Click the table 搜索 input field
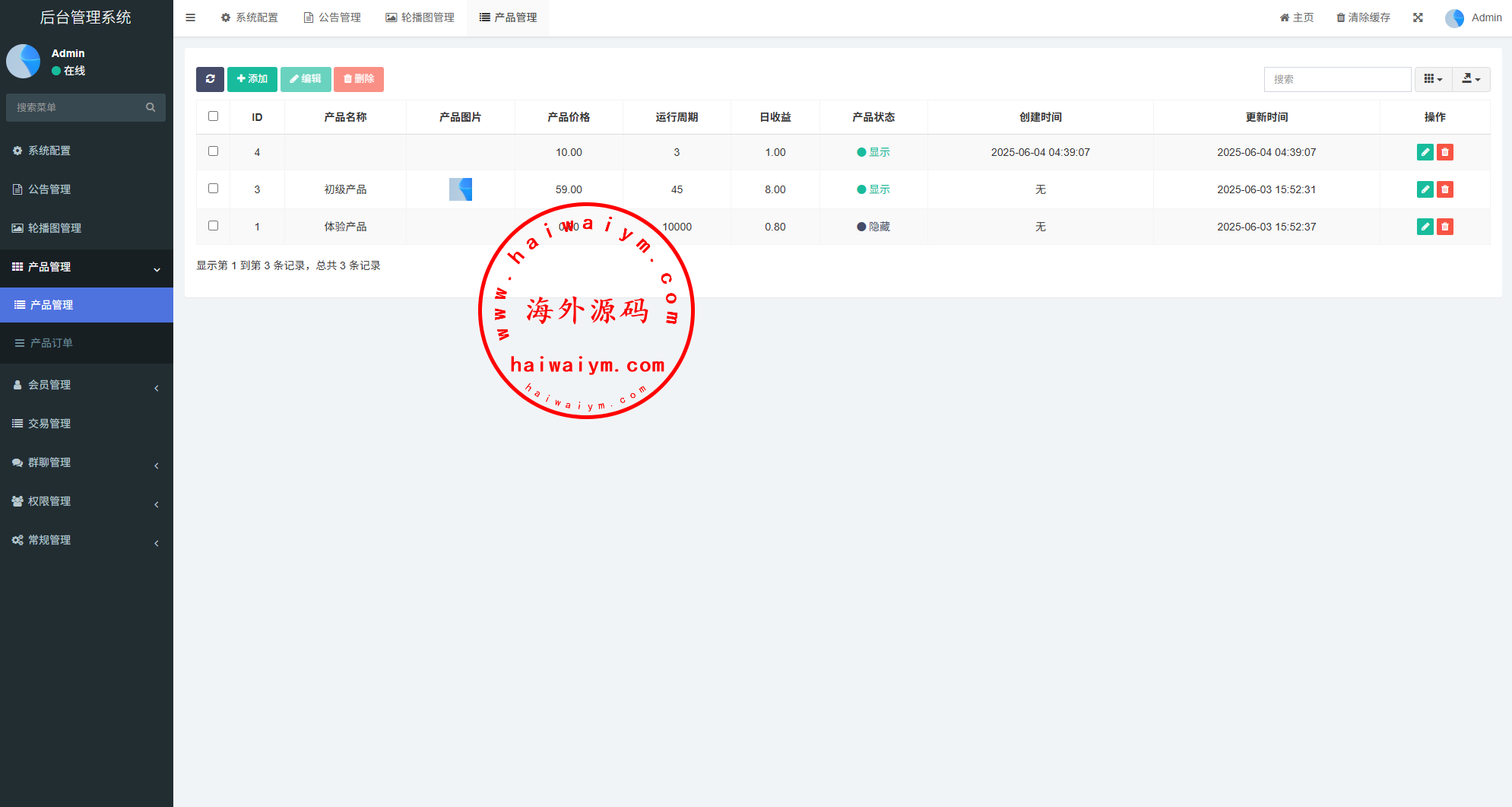The width and height of the screenshot is (1512, 807). coord(1337,79)
